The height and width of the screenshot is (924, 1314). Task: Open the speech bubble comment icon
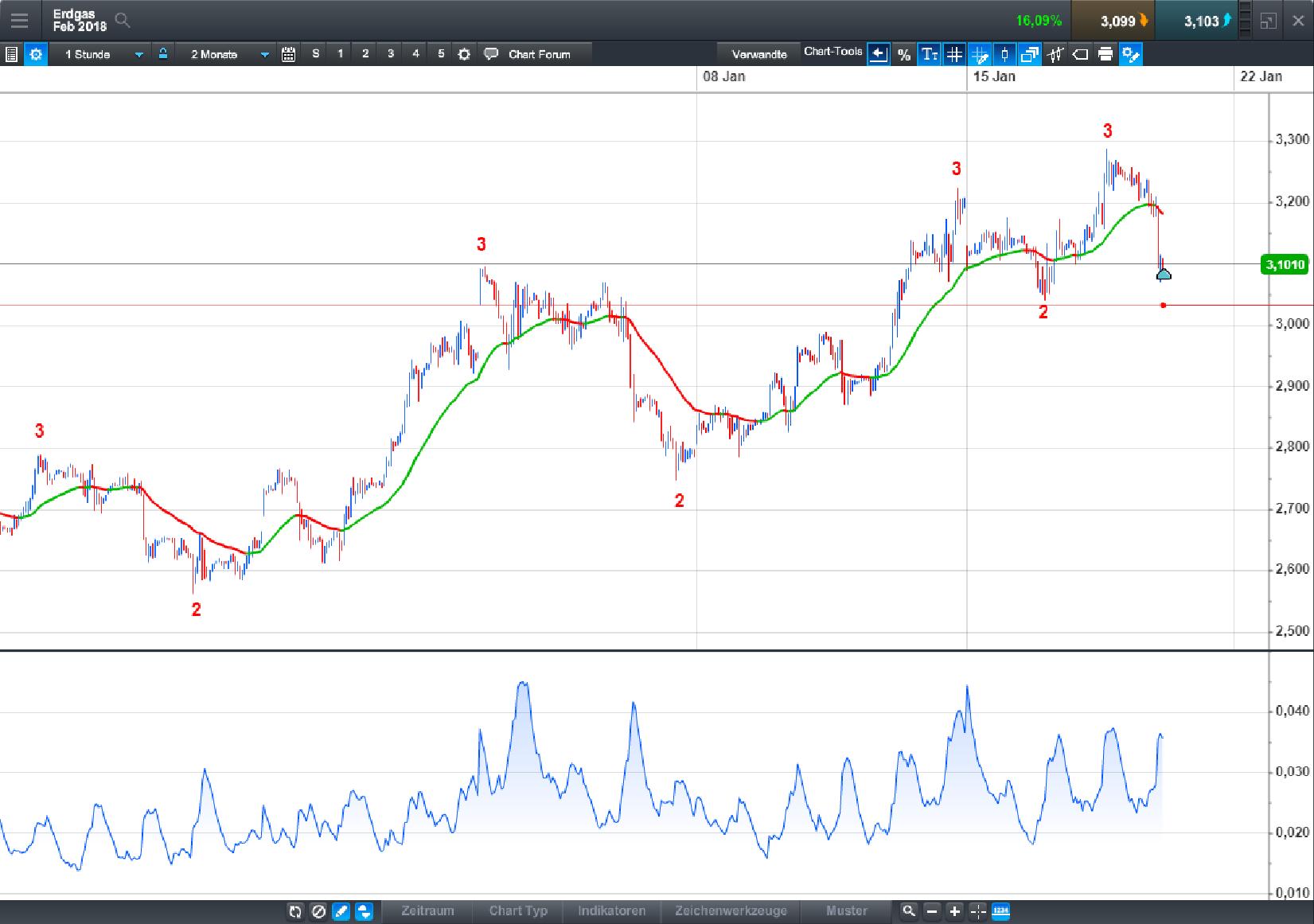coord(491,54)
